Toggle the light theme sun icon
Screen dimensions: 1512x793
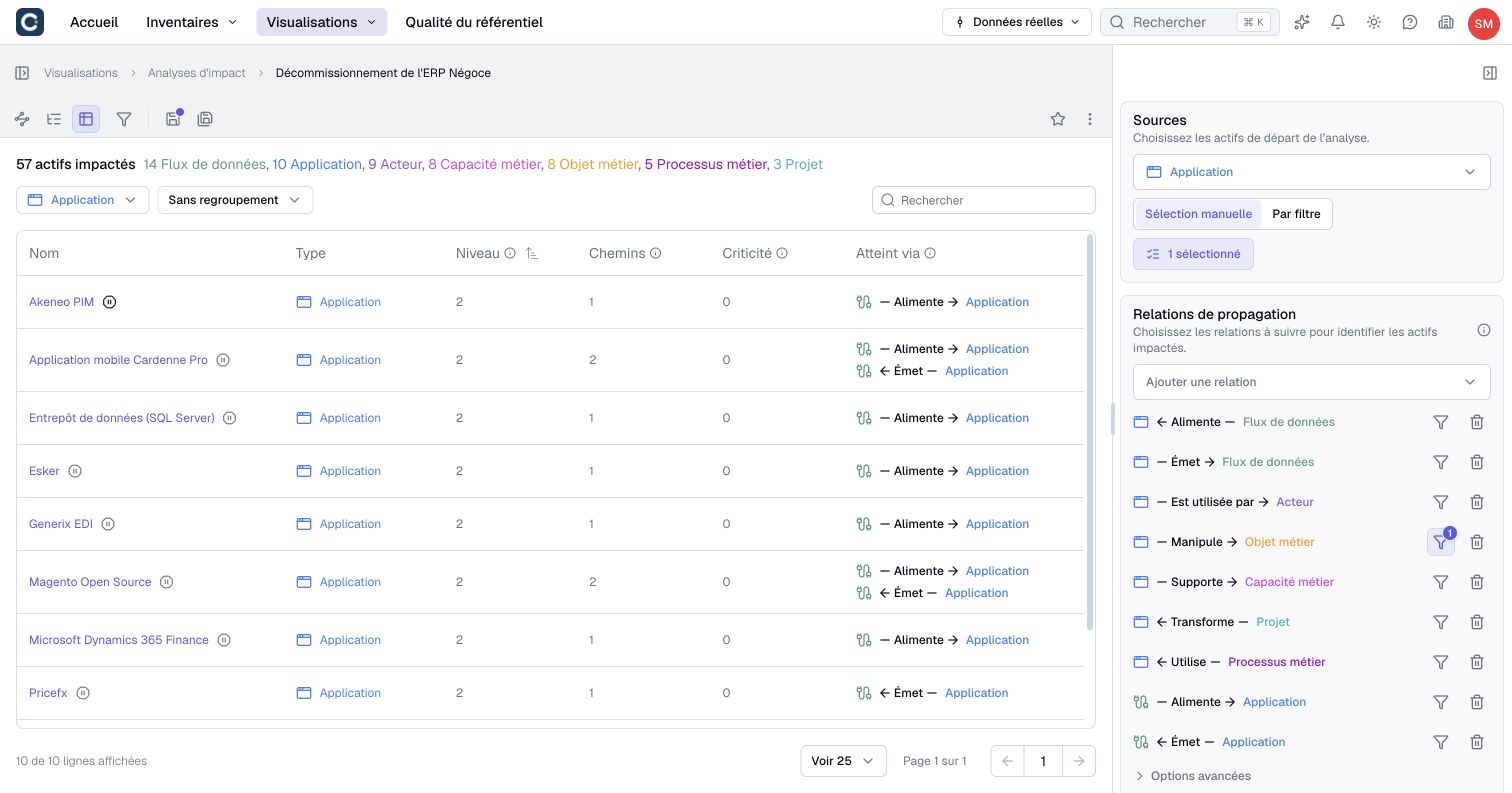coord(1374,22)
